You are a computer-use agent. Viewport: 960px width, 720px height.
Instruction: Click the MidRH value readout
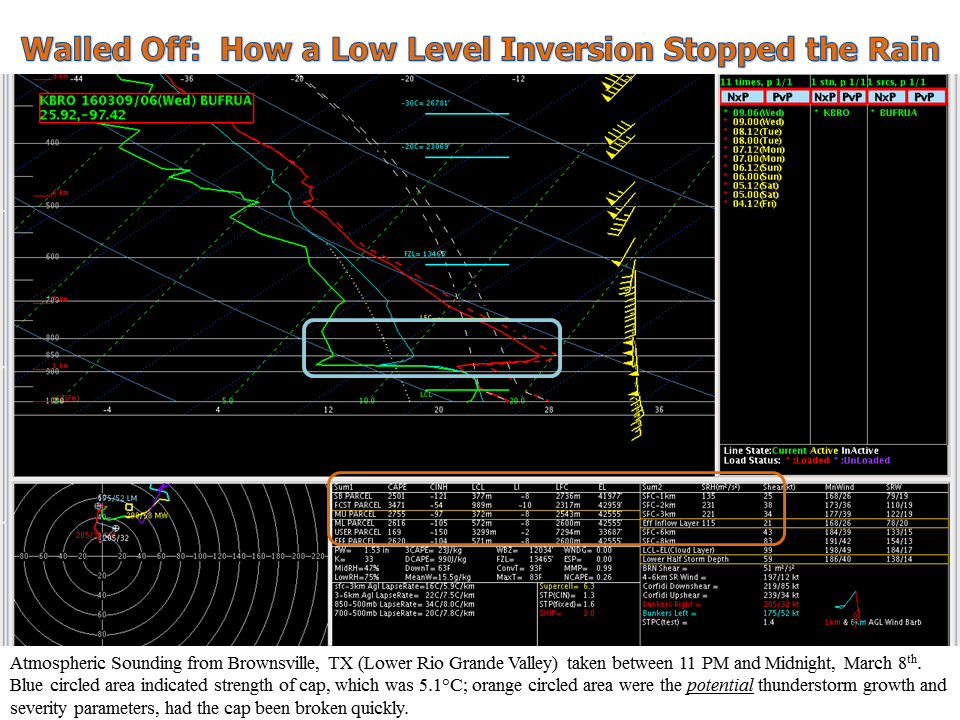(x=357, y=568)
